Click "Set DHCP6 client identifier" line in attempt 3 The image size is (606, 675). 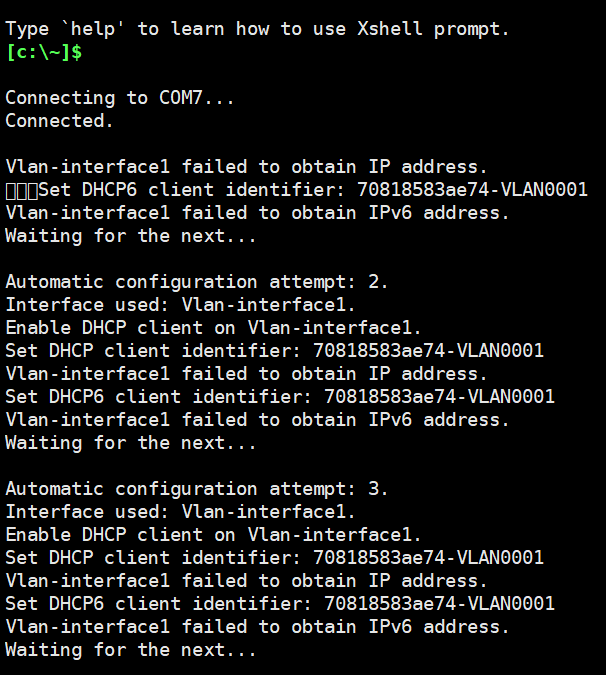click(x=280, y=604)
